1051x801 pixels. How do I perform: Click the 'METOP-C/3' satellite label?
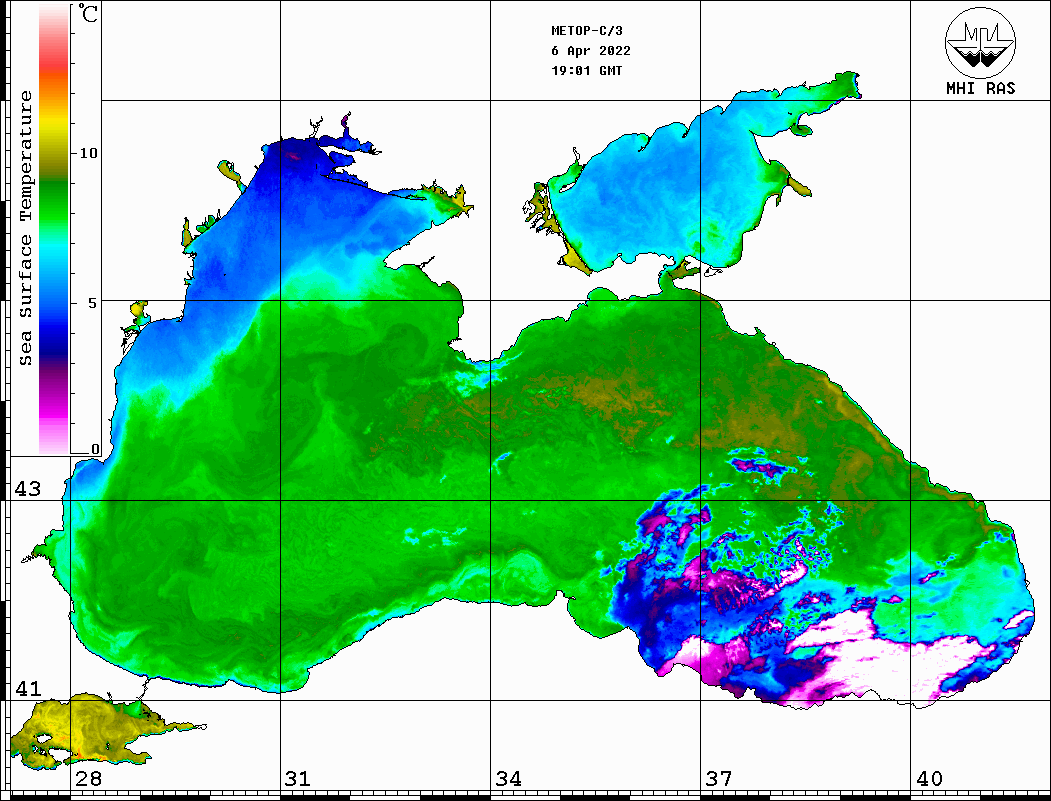click(x=586, y=31)
